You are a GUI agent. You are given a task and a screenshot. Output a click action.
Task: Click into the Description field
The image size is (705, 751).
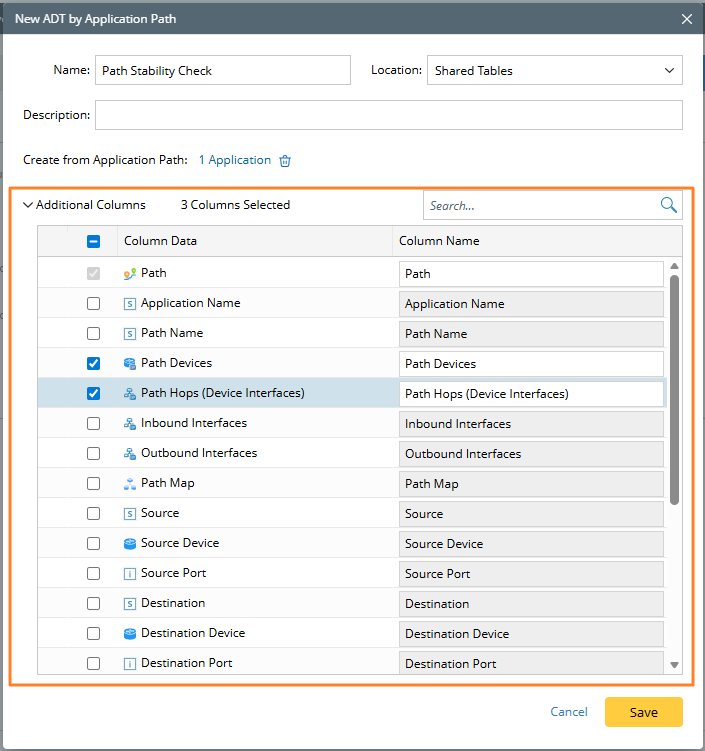tap(388, 115)
